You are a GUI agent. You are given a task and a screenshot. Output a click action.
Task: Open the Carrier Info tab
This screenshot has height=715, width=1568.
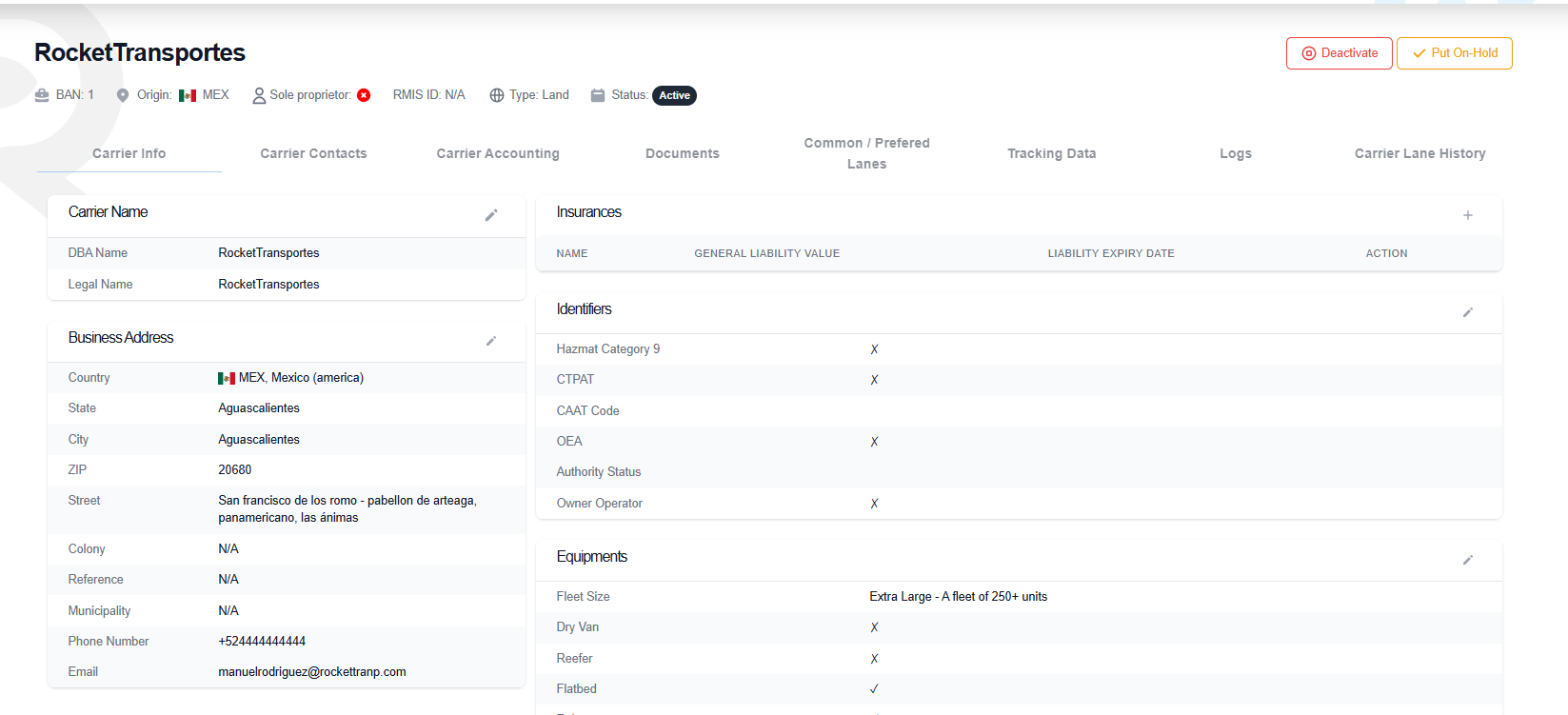coord(129,153)
